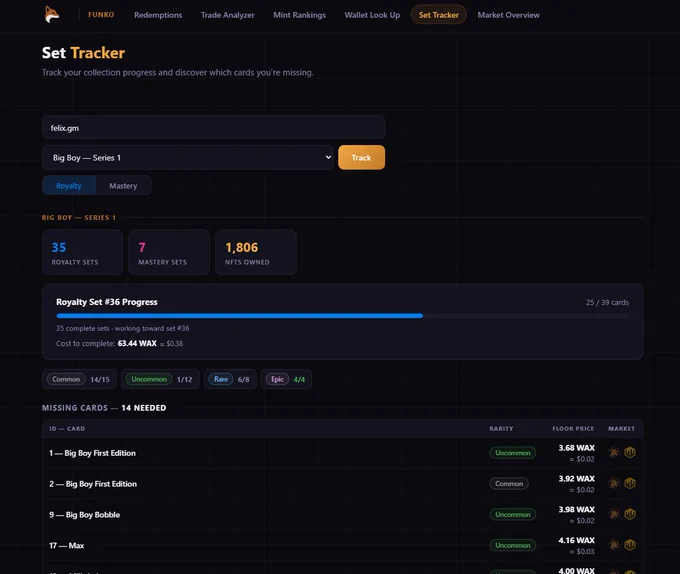
Task: Click the "3.92 WAX" floor price
Action: 576,479
